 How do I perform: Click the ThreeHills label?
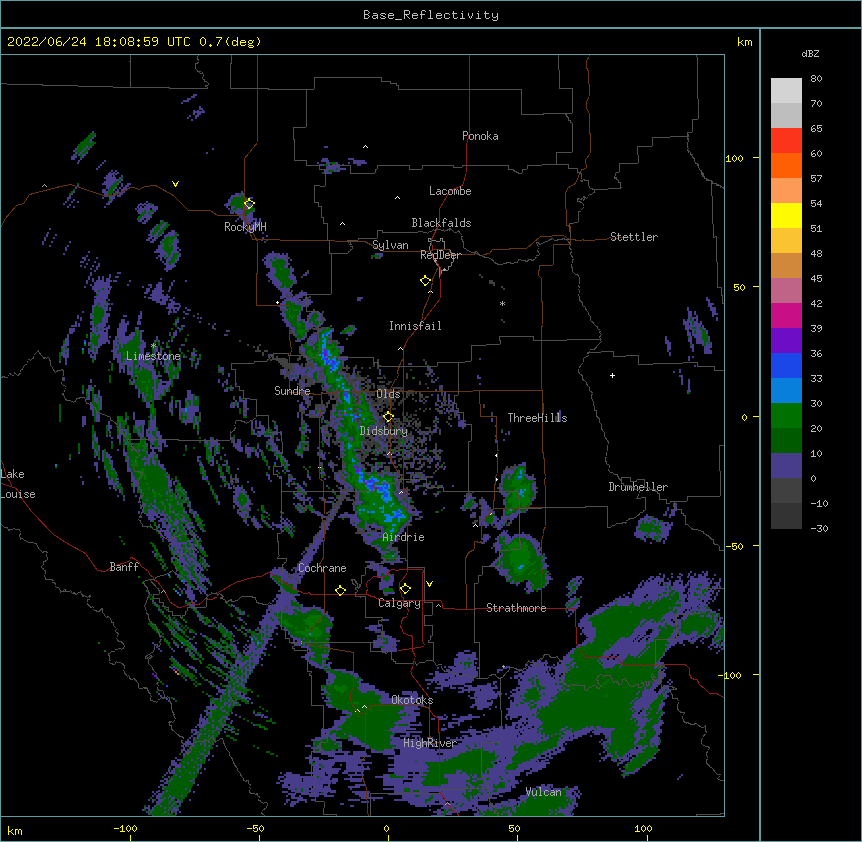(x=537, y=418)
